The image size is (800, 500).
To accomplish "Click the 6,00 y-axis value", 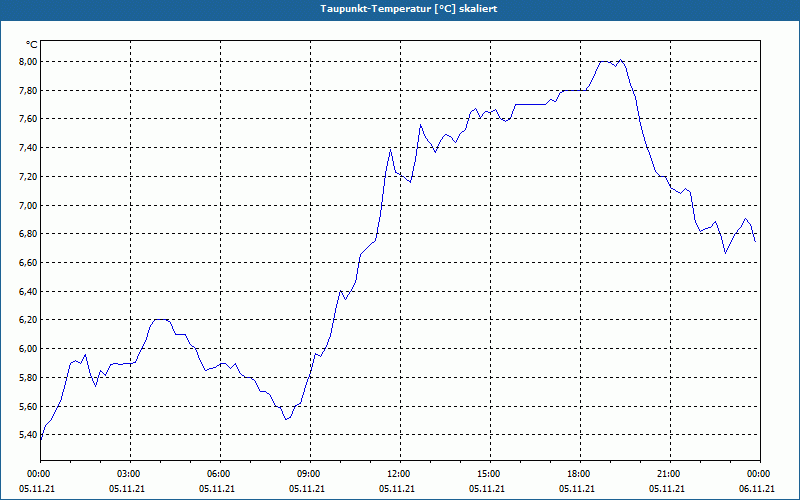I will point(28,349).
